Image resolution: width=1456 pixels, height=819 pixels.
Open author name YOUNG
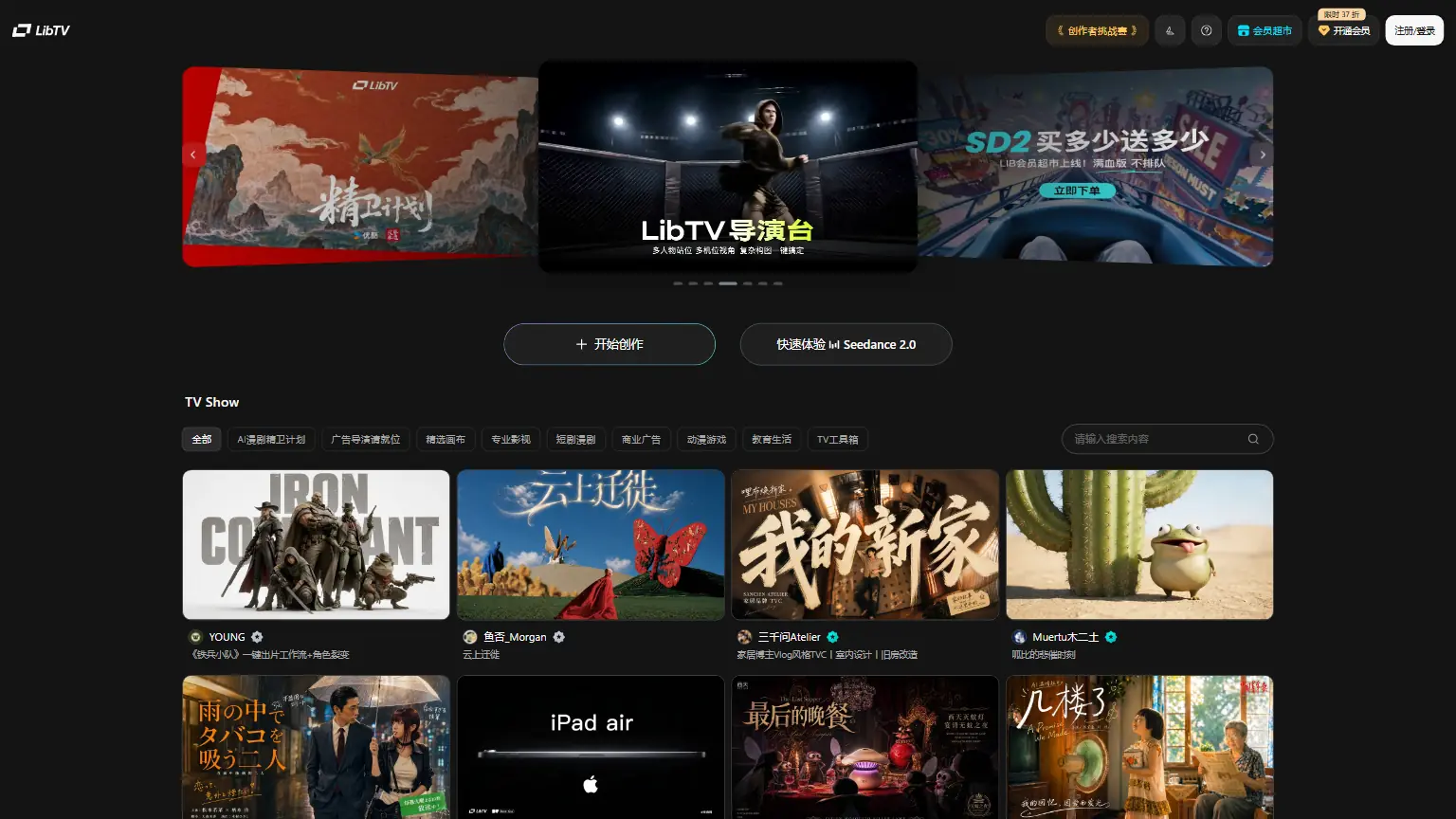click(227, 637)
